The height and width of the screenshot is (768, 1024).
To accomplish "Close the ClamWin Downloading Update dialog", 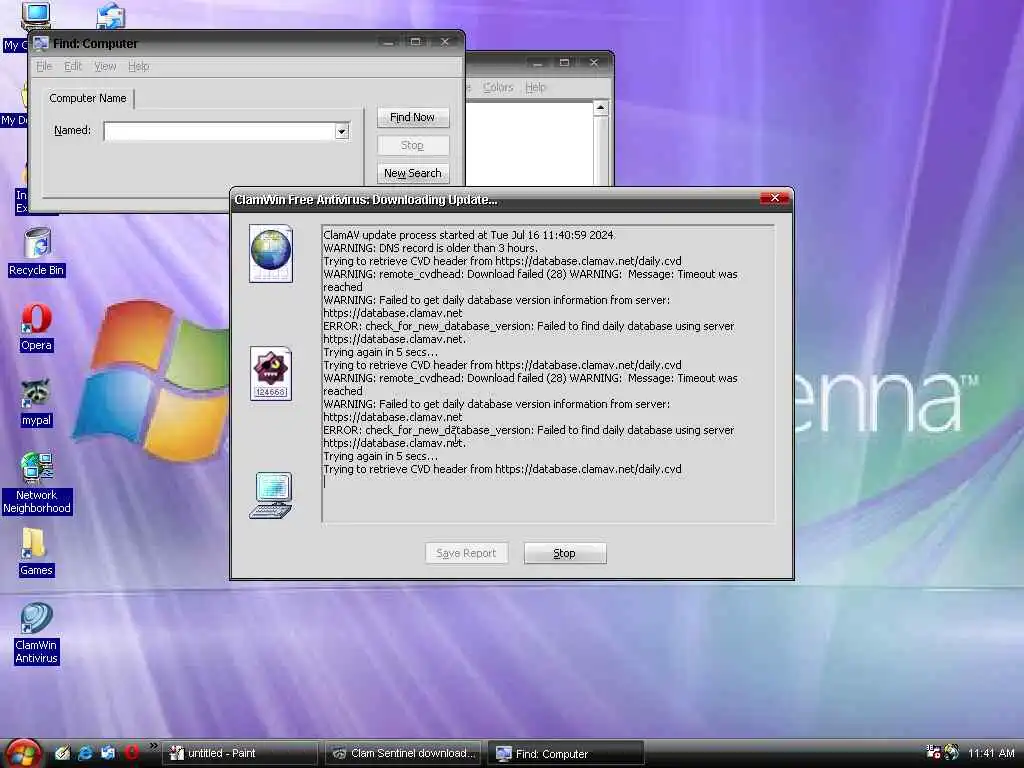I will click(x=775, y=198).
